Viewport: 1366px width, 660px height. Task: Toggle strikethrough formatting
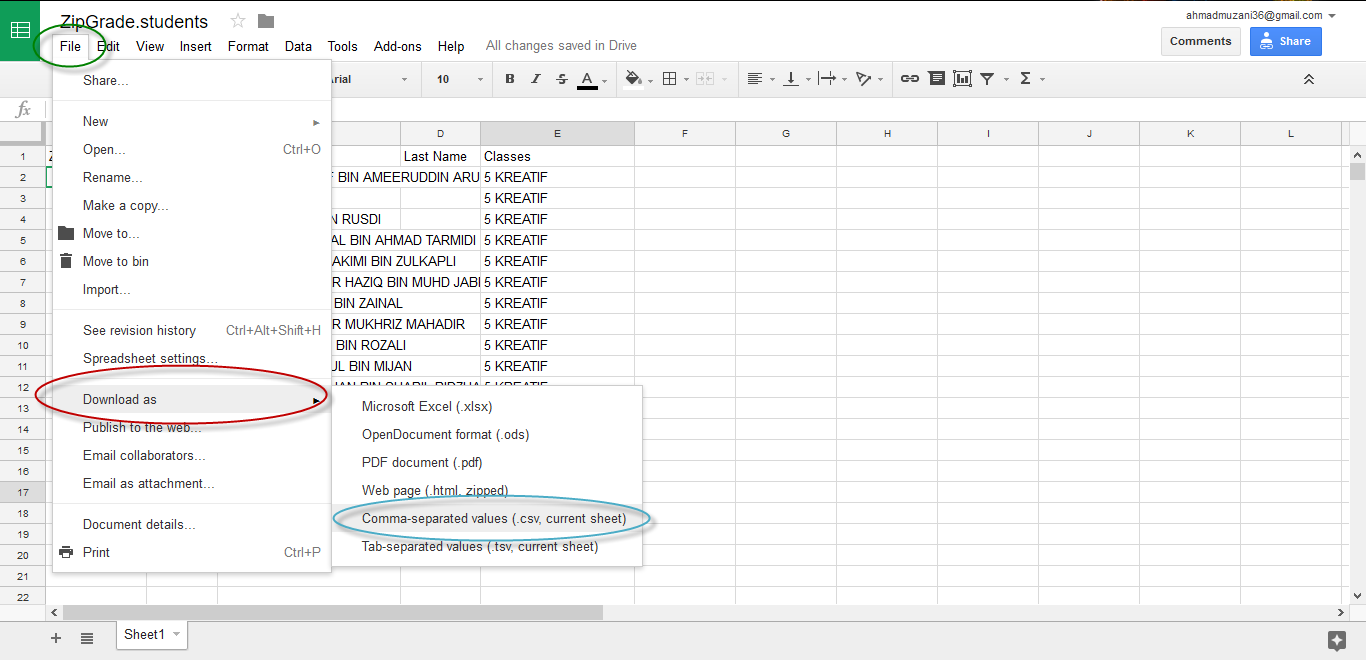pos(561,79)
